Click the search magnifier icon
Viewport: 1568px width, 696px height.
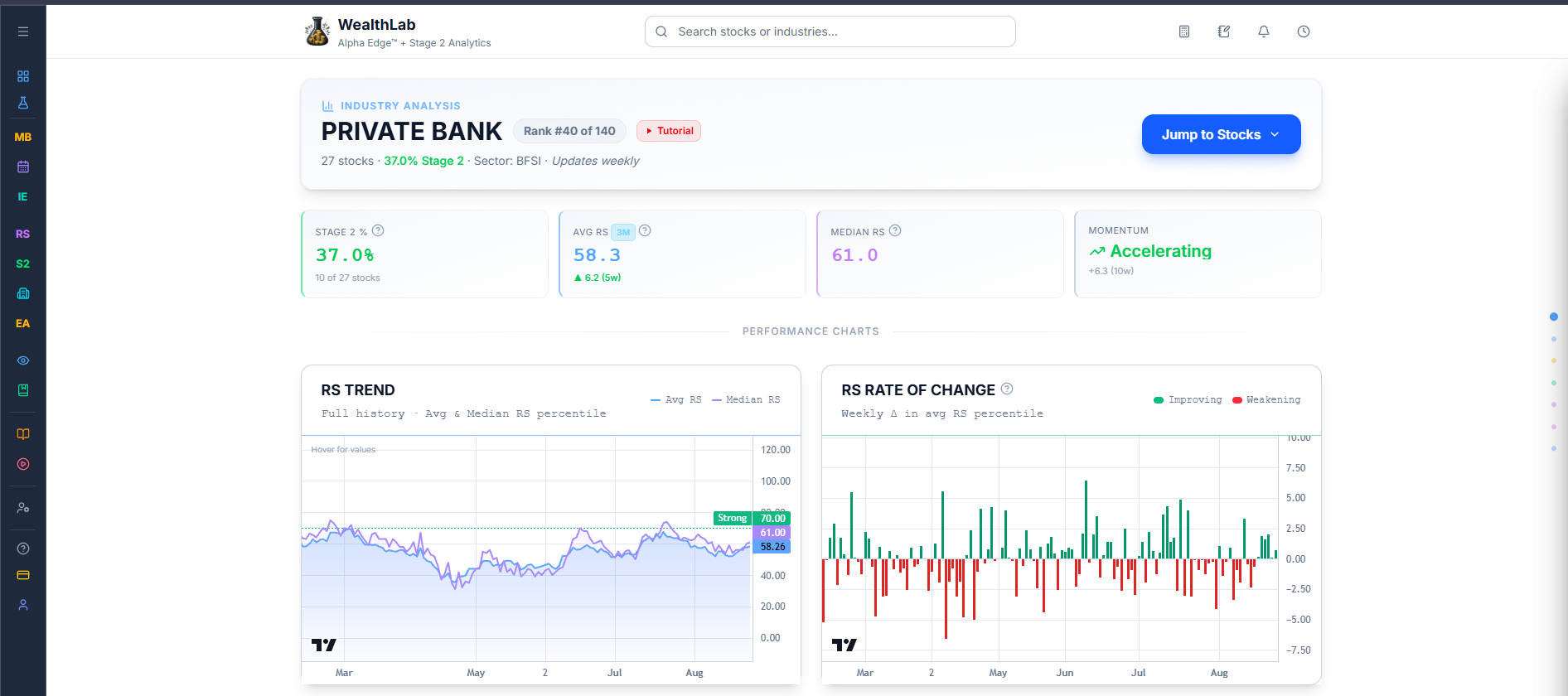click(661, 31)
